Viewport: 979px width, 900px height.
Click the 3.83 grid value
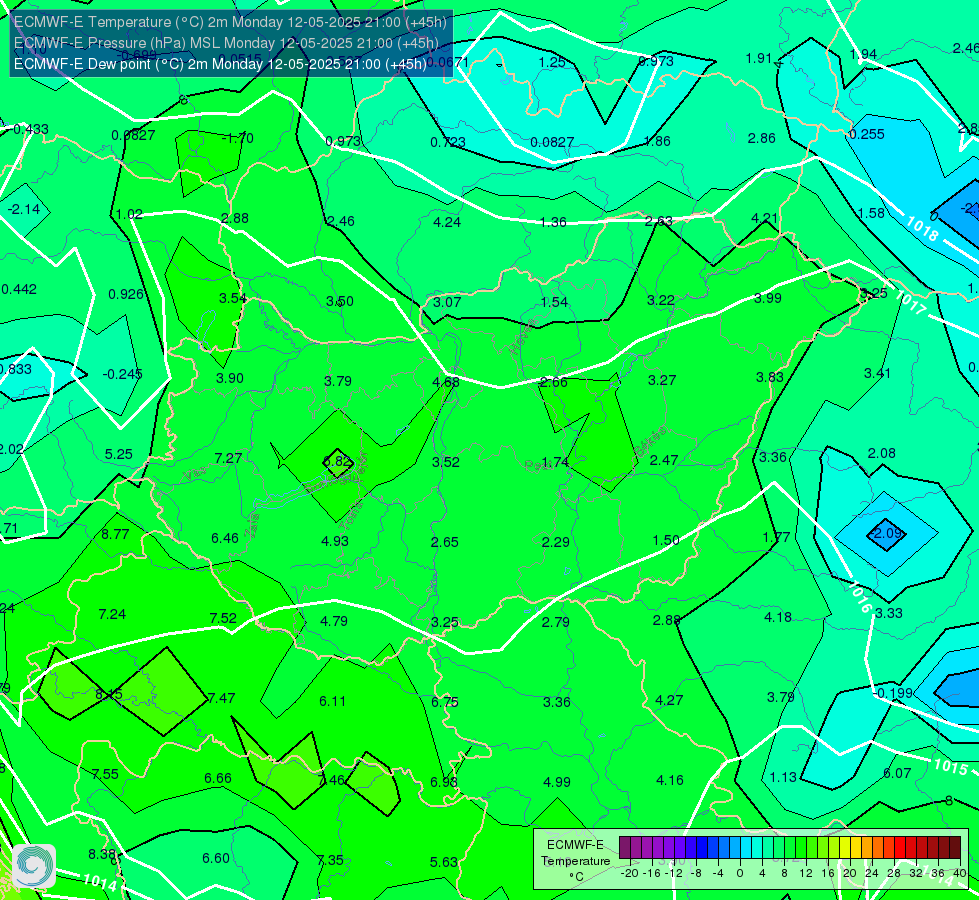(x=769, y=377)
